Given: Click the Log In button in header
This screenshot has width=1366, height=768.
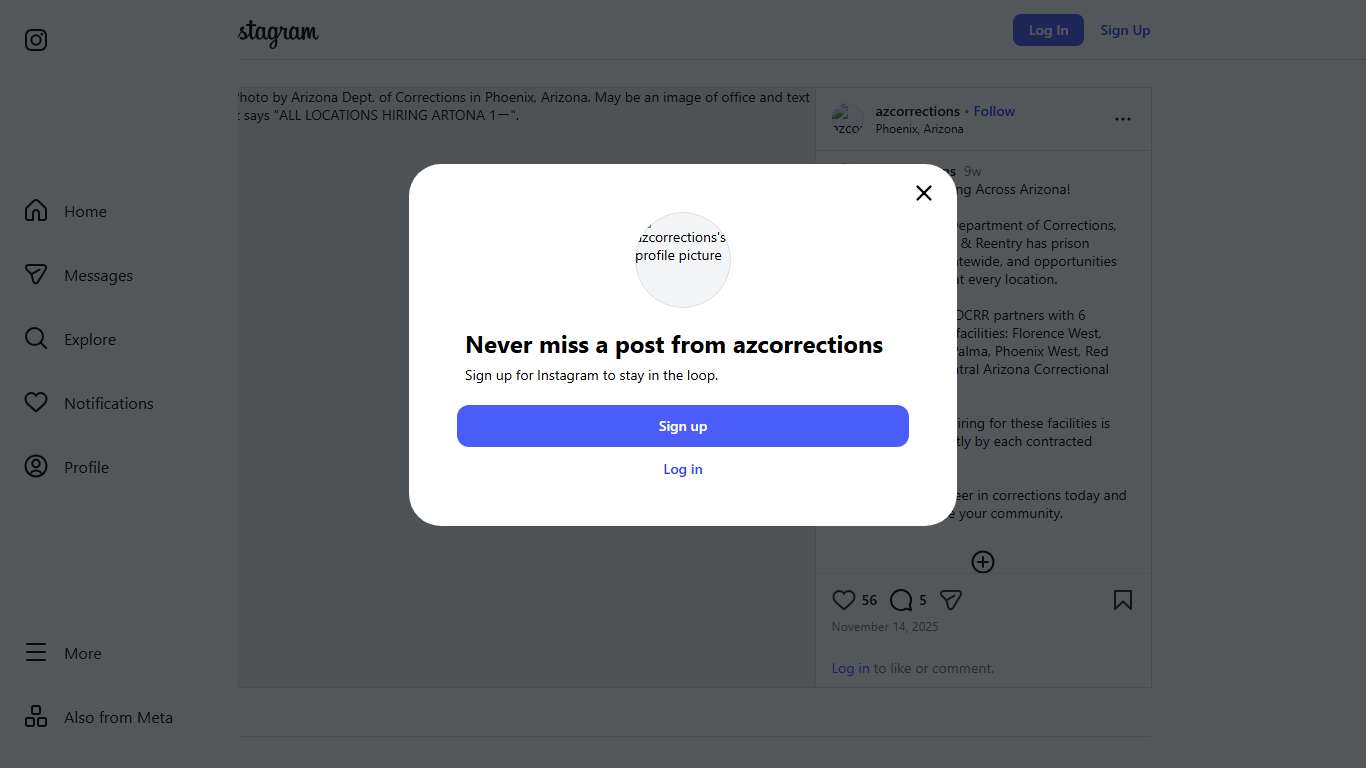Looking at the screenshot, I should [x=1048, y=30].
